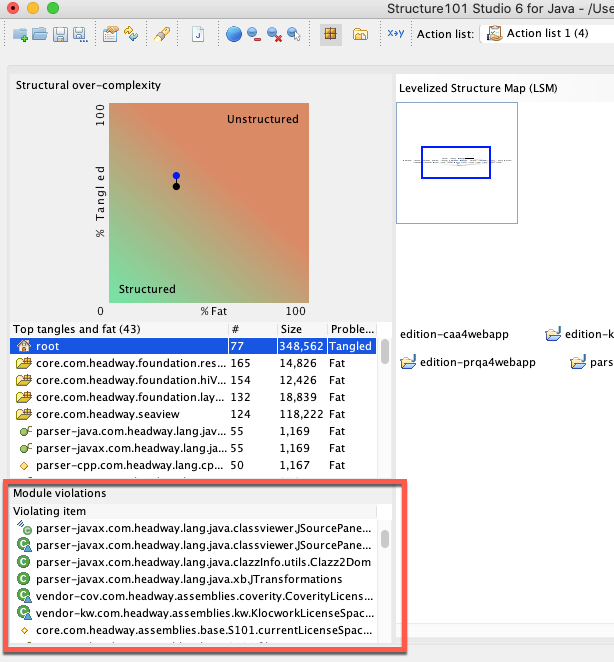Screen dimensions: 614x662
Task: Select core.com.headway.foundation.hiV... row
Action: 193,380
